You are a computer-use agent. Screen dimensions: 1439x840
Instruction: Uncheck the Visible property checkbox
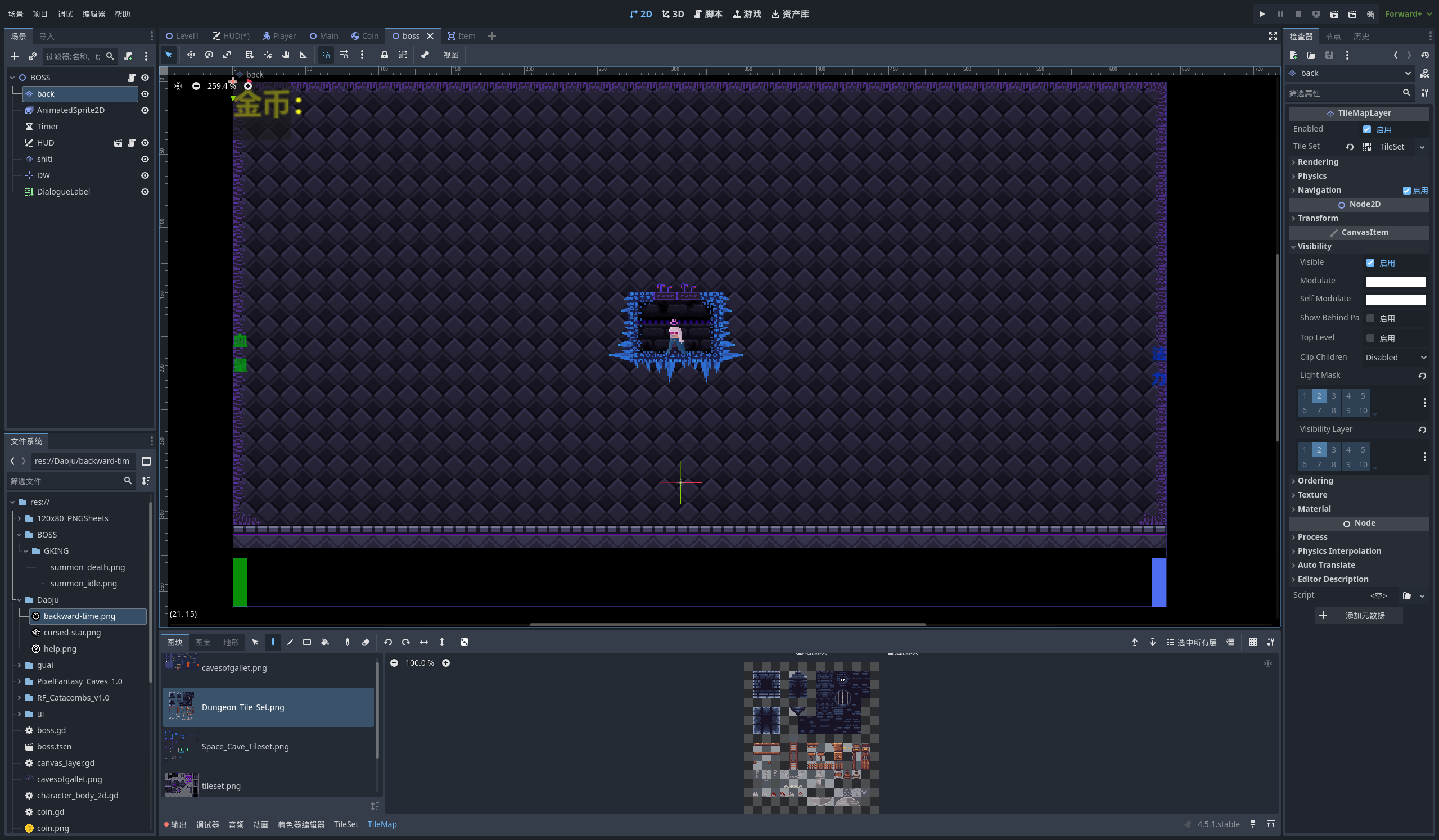click(x=1370, y=263)
